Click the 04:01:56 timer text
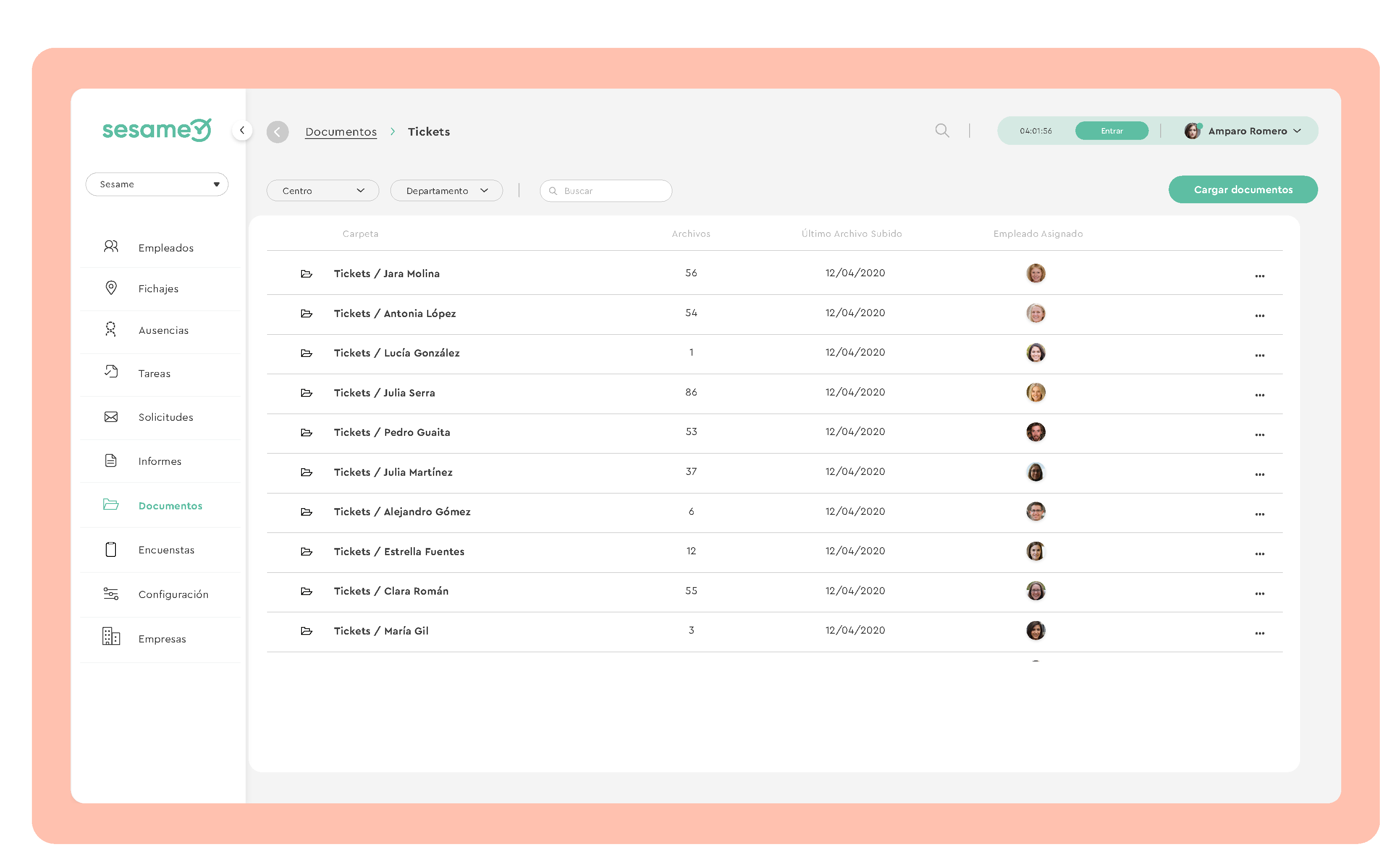Image resolution: width=1400 pixels, height=868 pixels. [x=1036, y=131]
